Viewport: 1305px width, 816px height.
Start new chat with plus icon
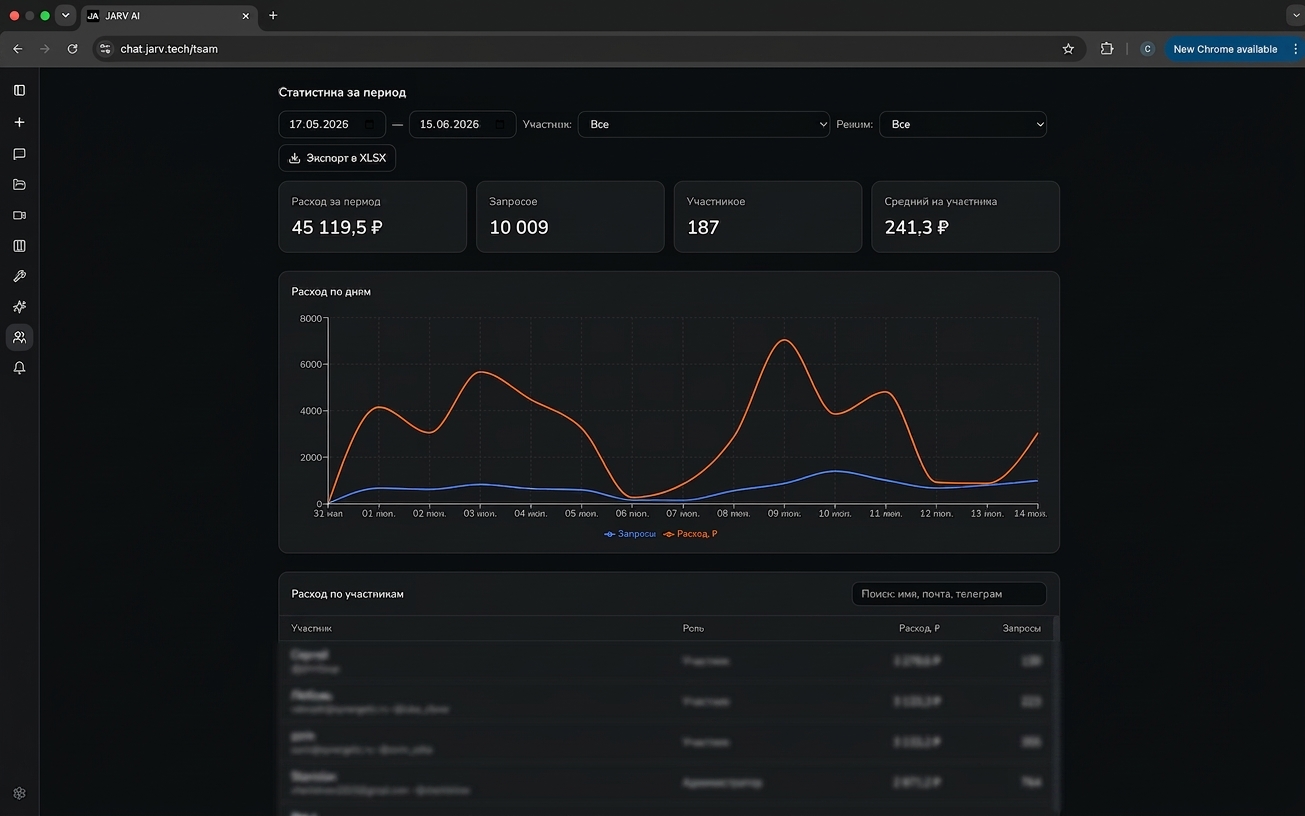pos(19,122)
